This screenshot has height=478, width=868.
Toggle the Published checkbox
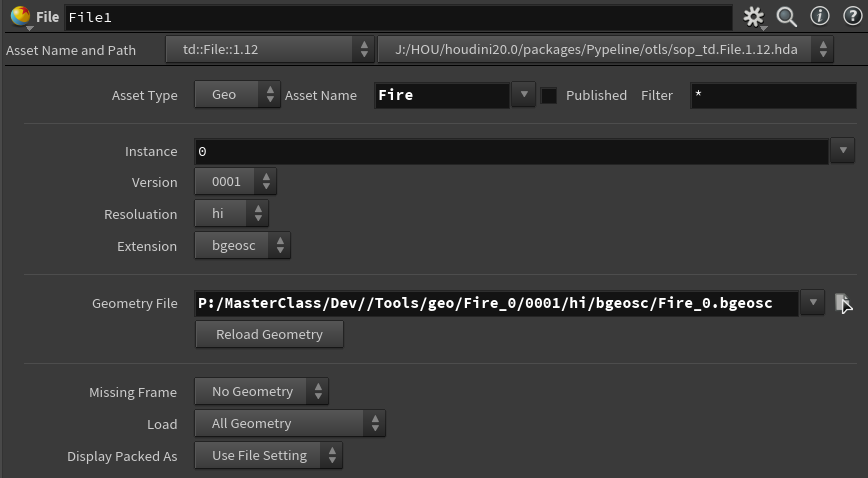click(x=549, y=95)
